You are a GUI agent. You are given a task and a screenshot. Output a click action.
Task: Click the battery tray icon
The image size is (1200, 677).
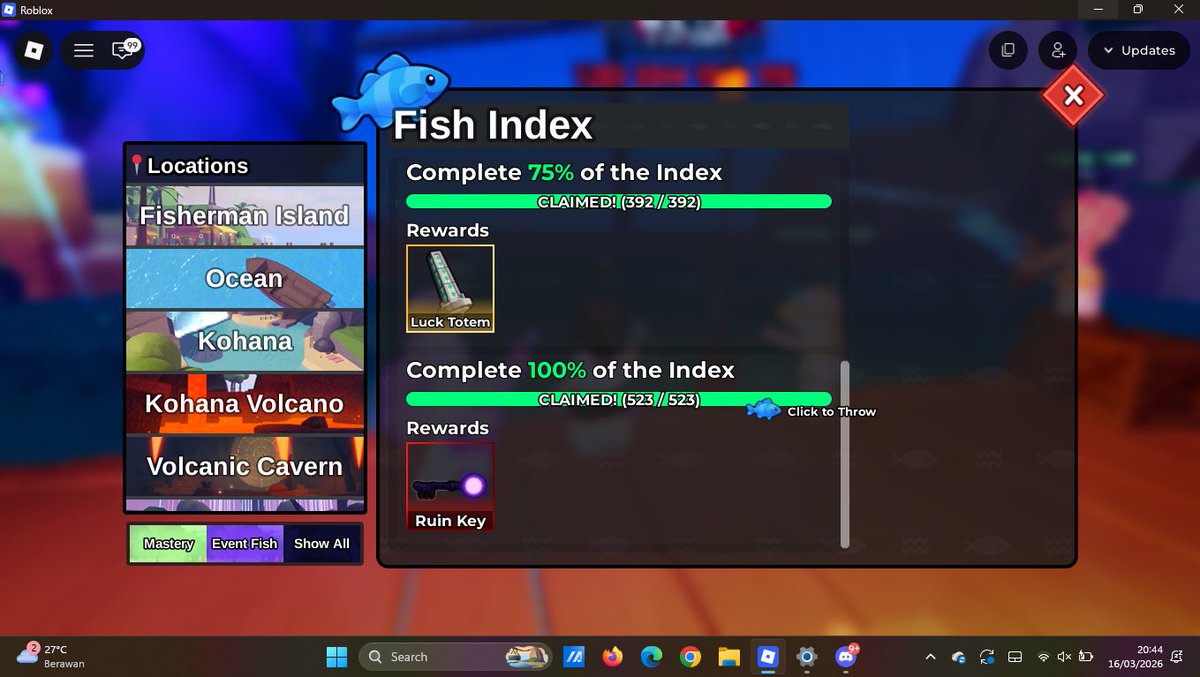coord(1086,657)
